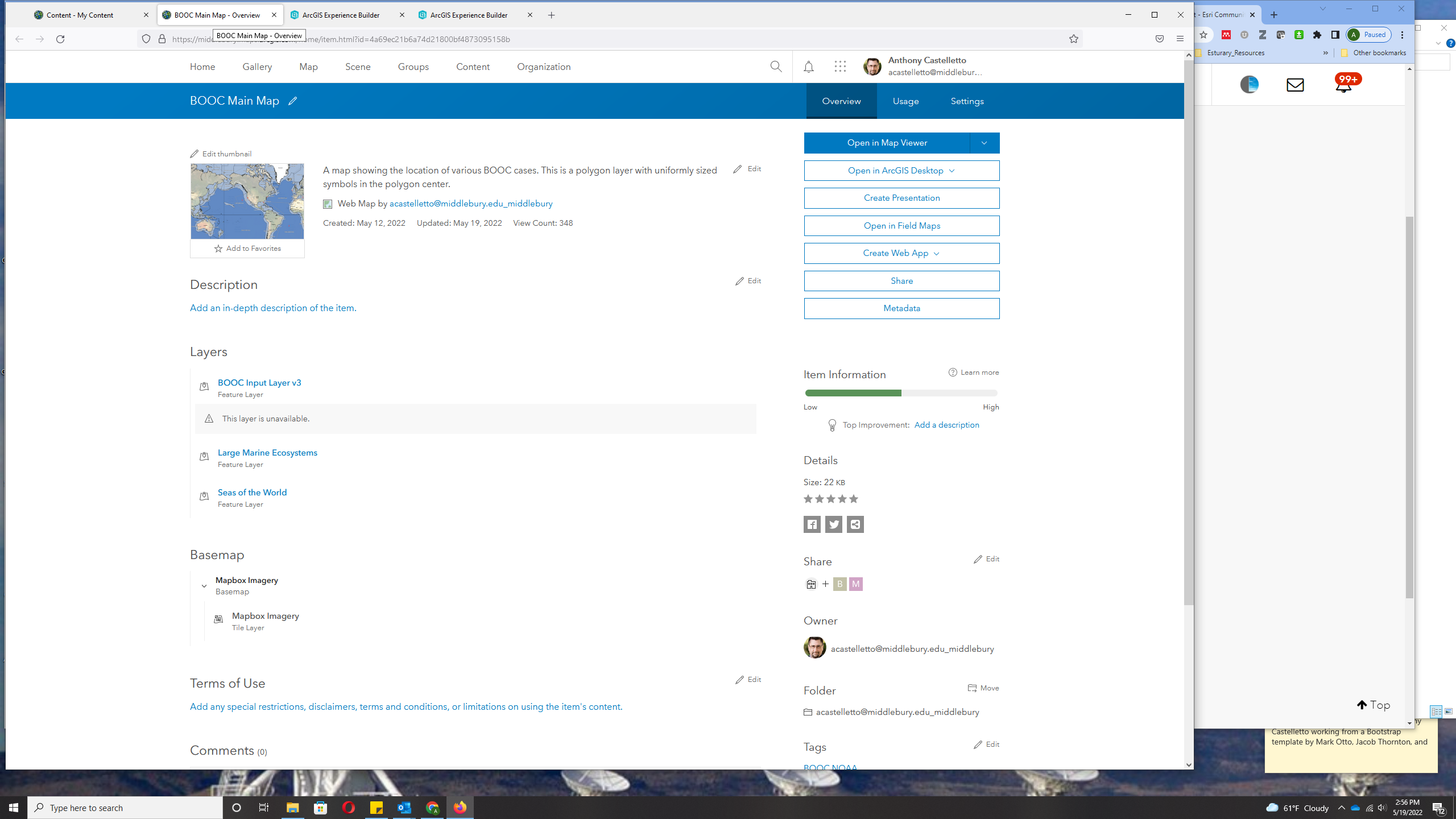Switch to the Usage tab
Viewport: 1456px width, 819px height.
[x=905, y=101]
